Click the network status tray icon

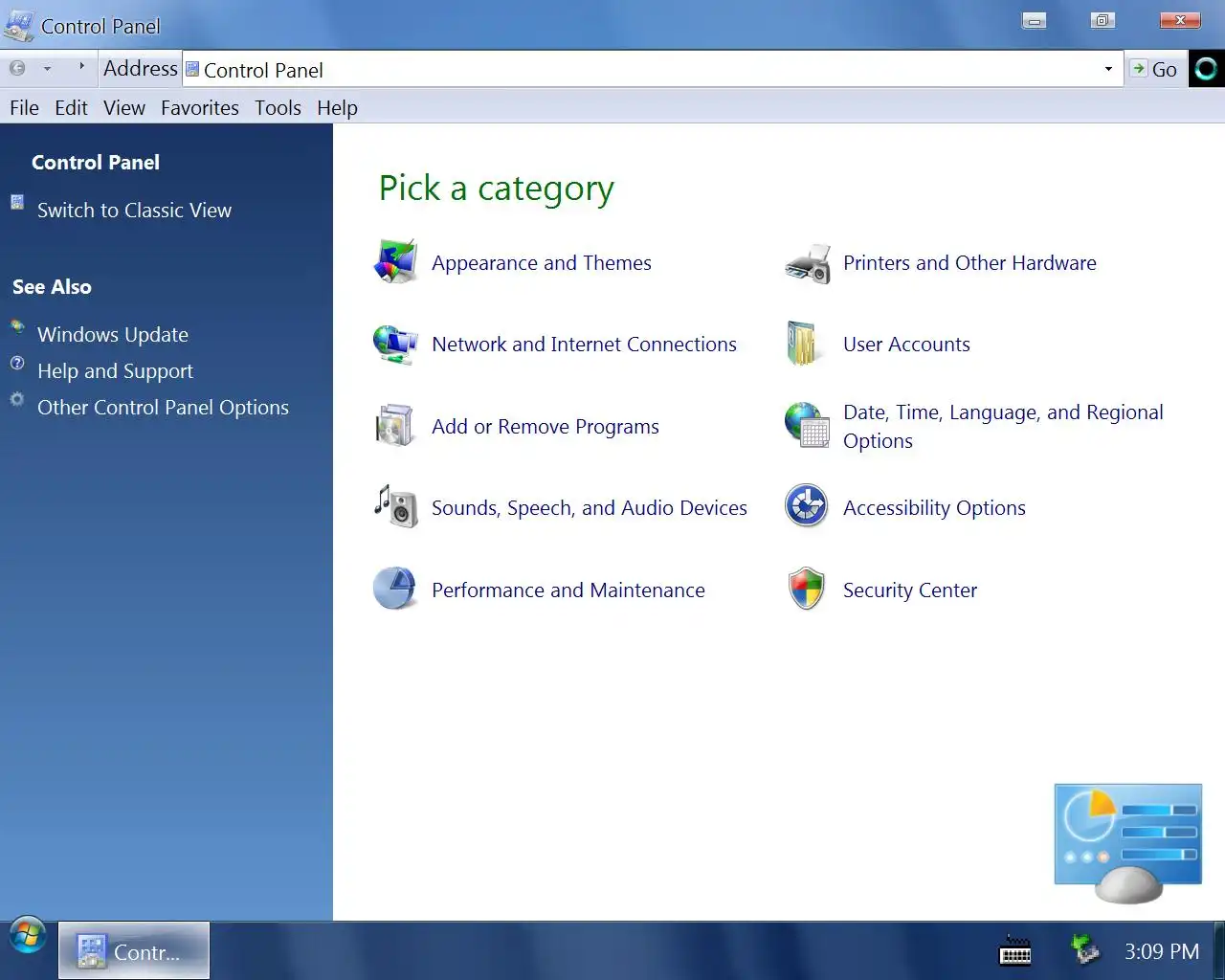click(1084, 949)
